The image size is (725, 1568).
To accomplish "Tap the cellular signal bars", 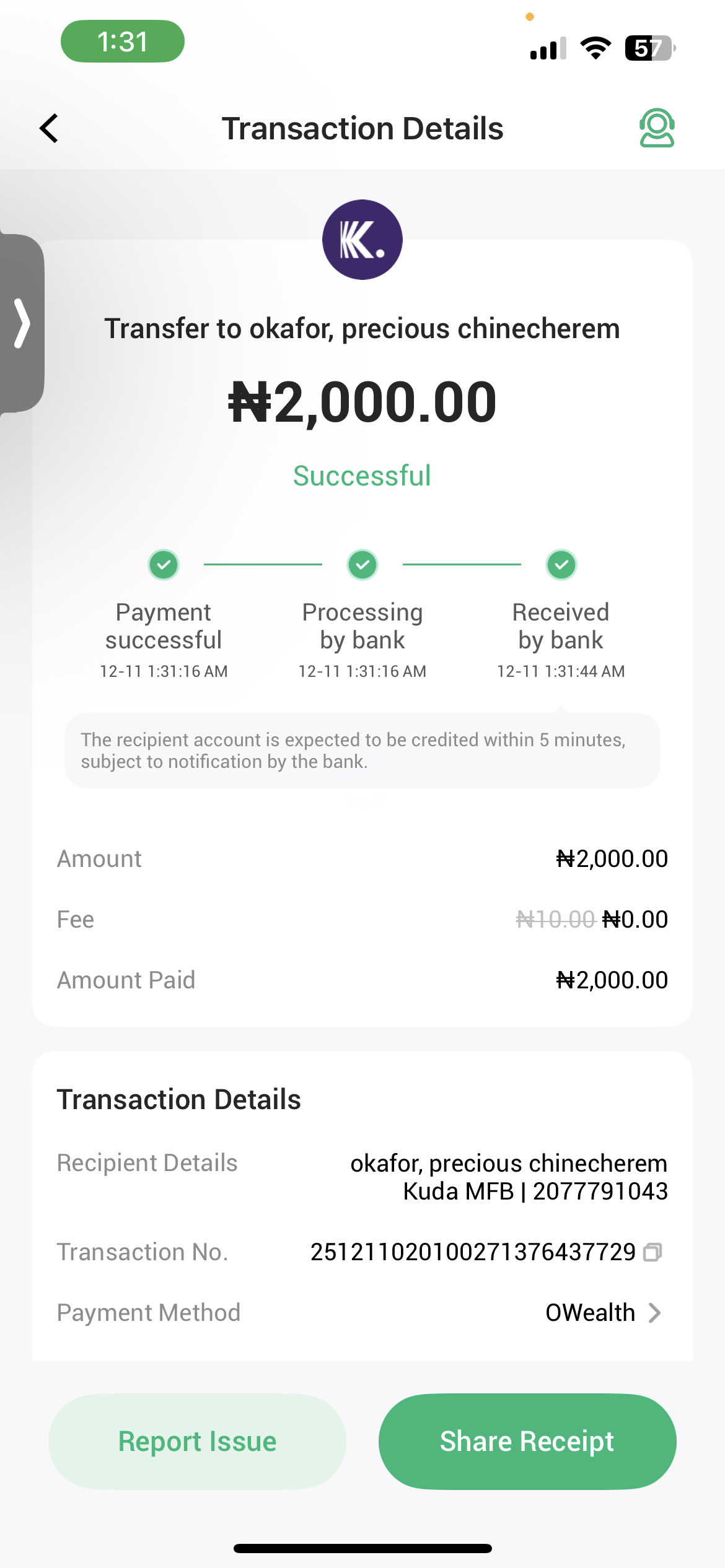I will pyautogui.click(x=548, y=48).
